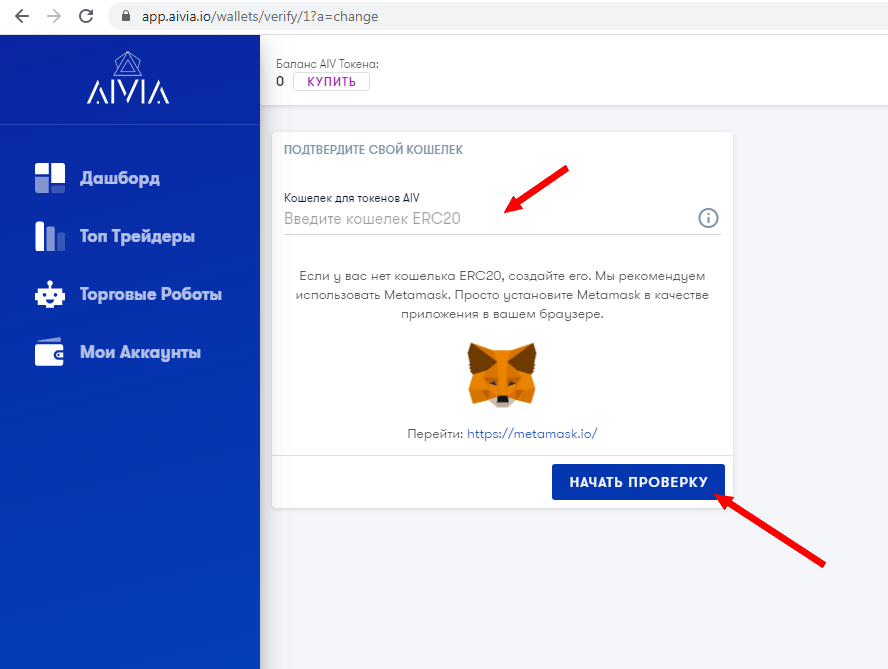Image resolution: width=888 pixels, height=669 pixels.
Task: Reload the page with refresh icon
Action: point(86,16)
